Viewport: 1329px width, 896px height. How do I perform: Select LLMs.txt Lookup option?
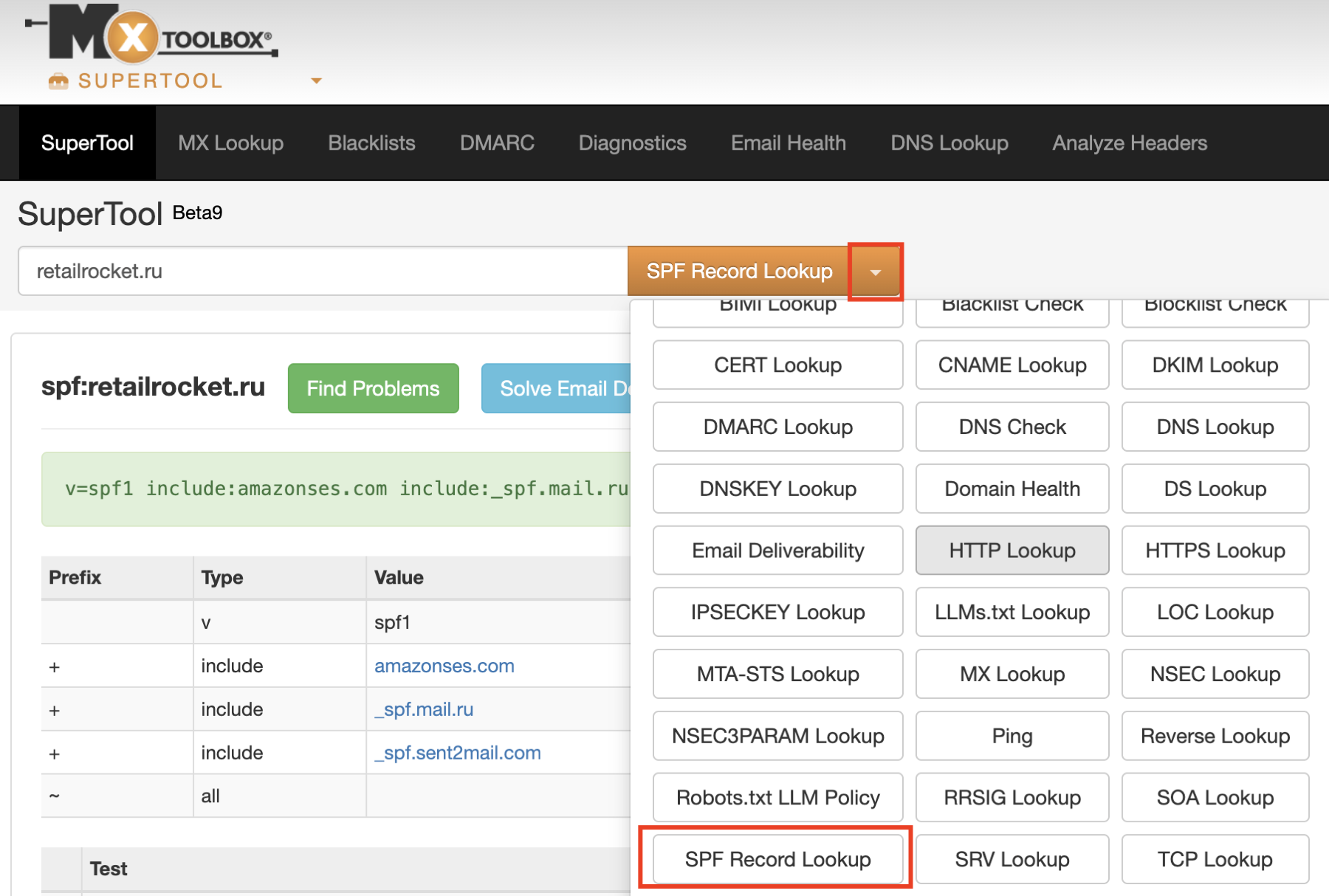point(1012,612)
